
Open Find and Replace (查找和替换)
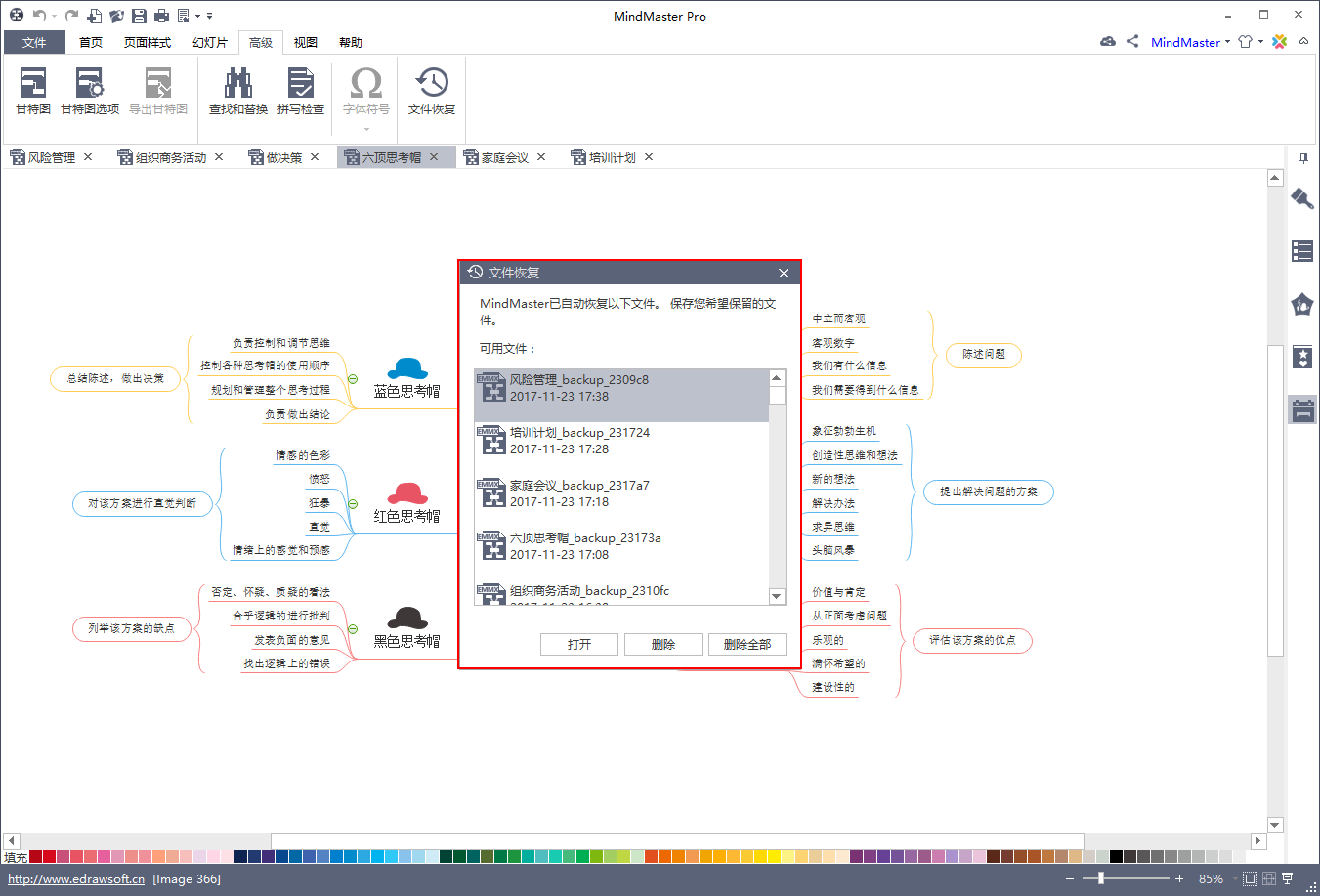pos(238,91)
